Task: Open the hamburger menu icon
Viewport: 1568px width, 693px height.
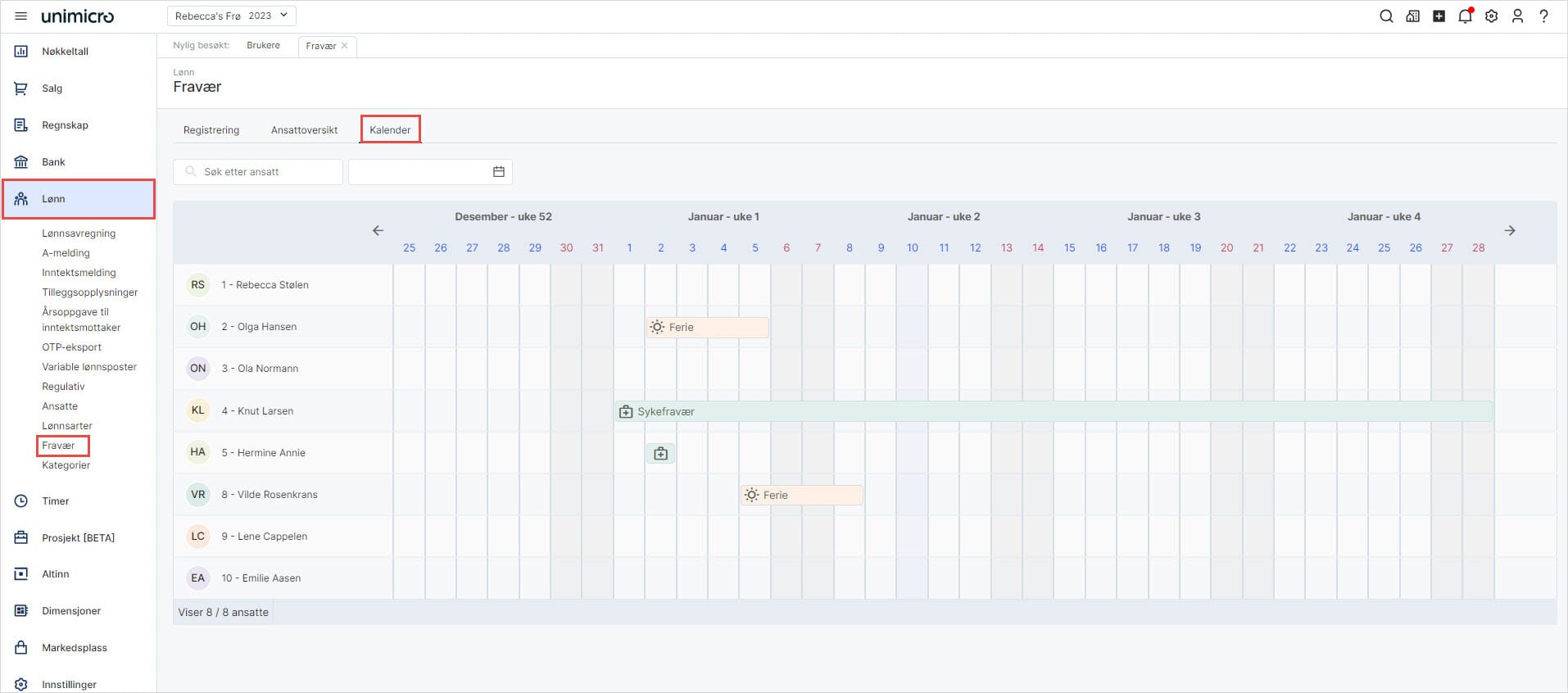Action: 21,16
